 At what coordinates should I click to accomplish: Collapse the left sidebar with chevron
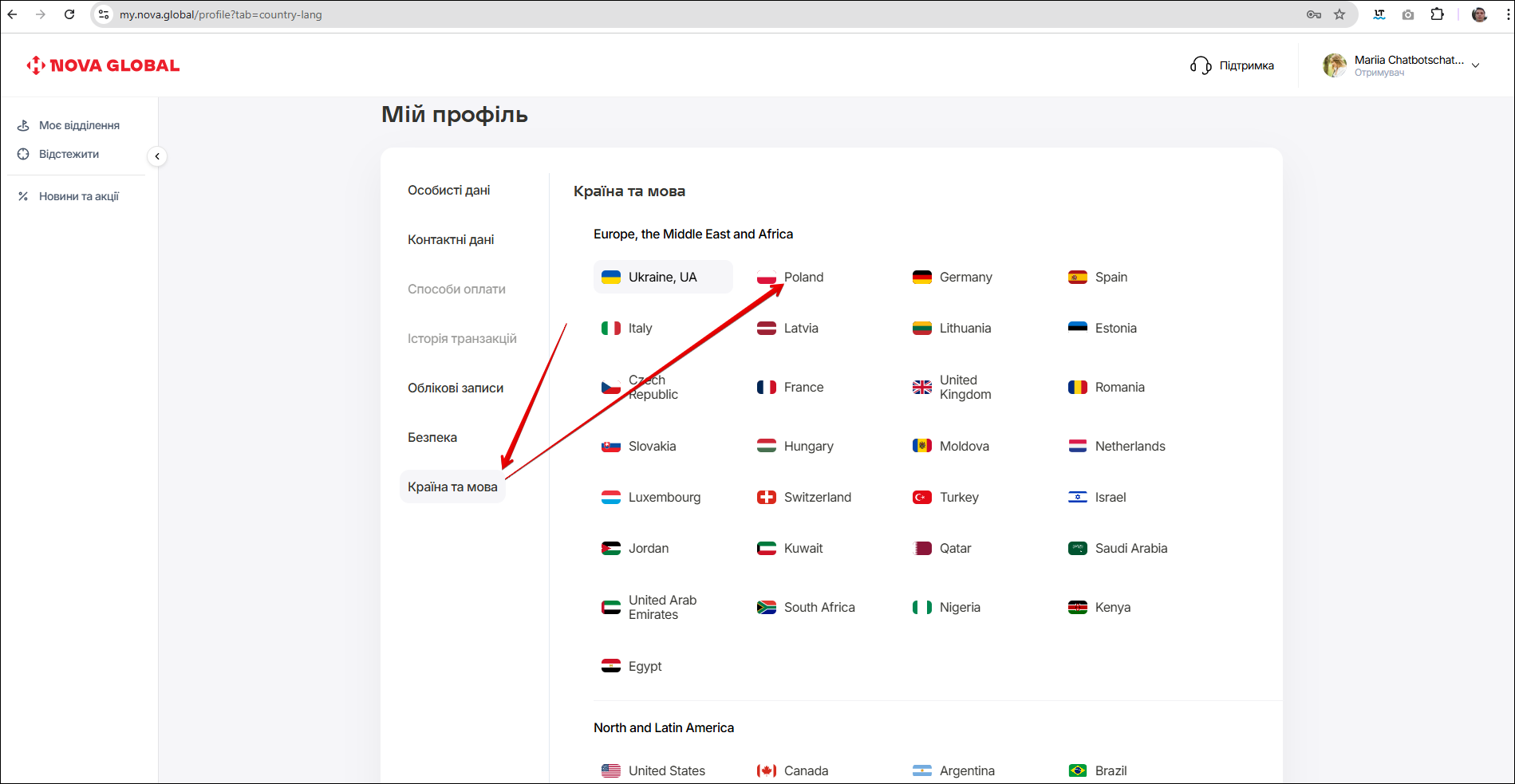[157, 156]
